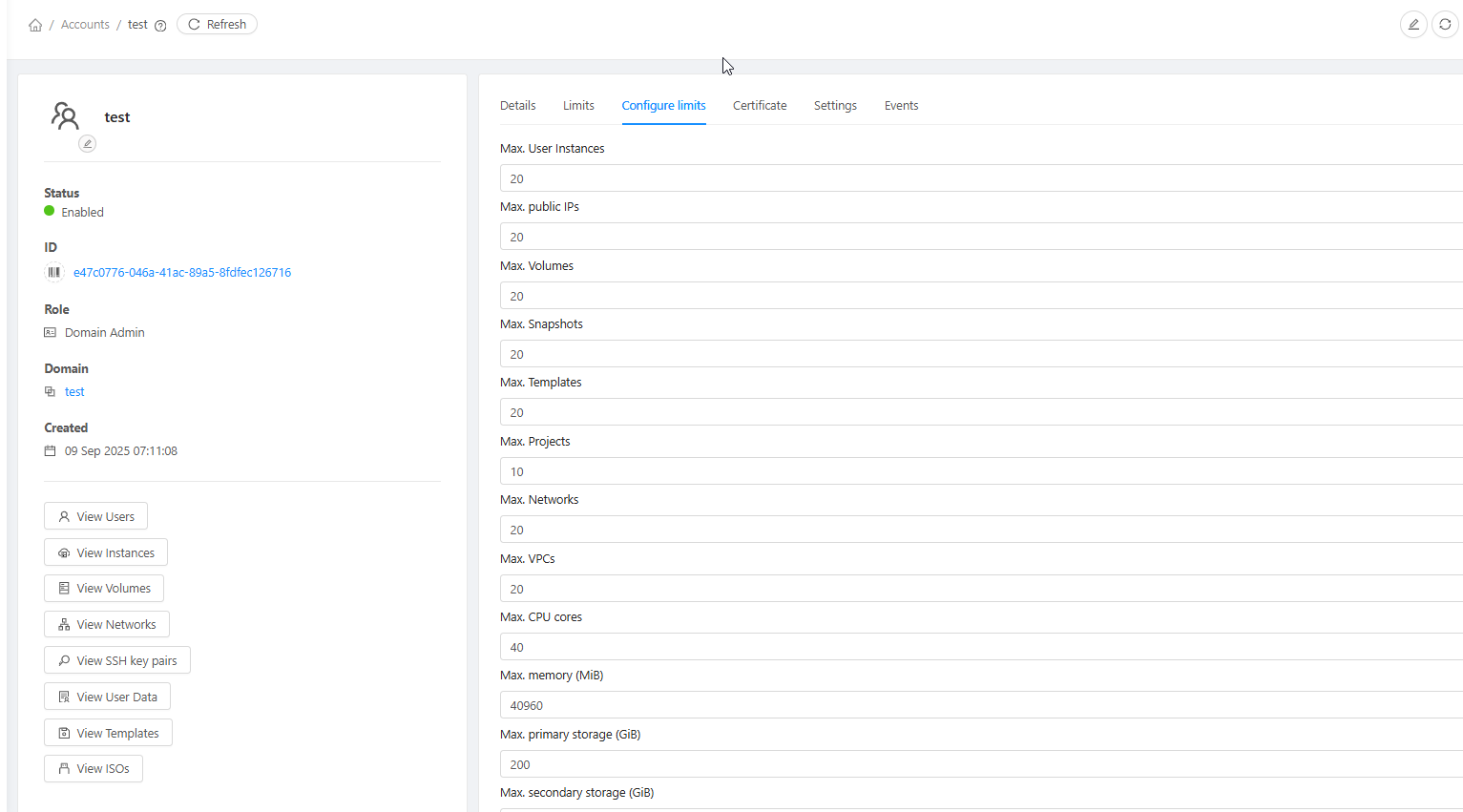This screenshot has width=1463, height=812.
Task: Click the View SSH key pairs button
Action: click(x=117, y=660)
